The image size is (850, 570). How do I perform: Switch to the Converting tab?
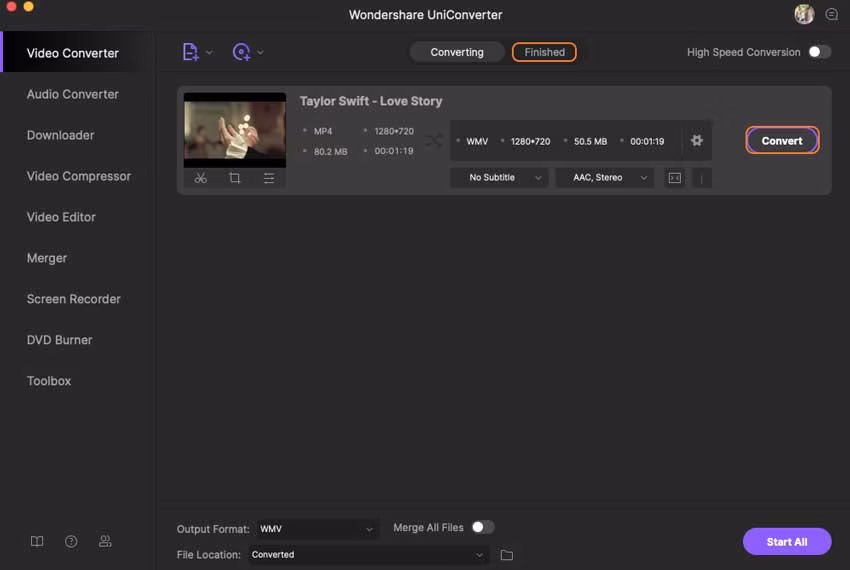tap(456, 52)
